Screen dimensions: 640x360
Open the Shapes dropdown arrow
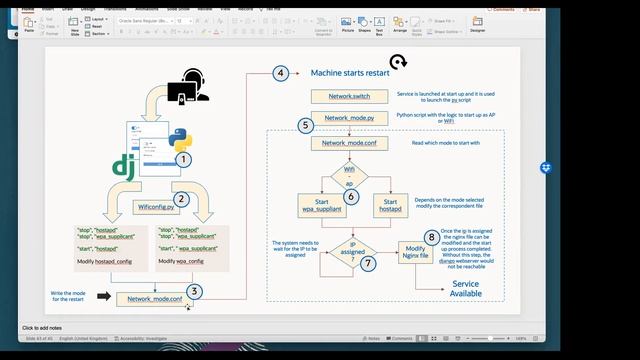pyautogui.click(x=370, y=22)
